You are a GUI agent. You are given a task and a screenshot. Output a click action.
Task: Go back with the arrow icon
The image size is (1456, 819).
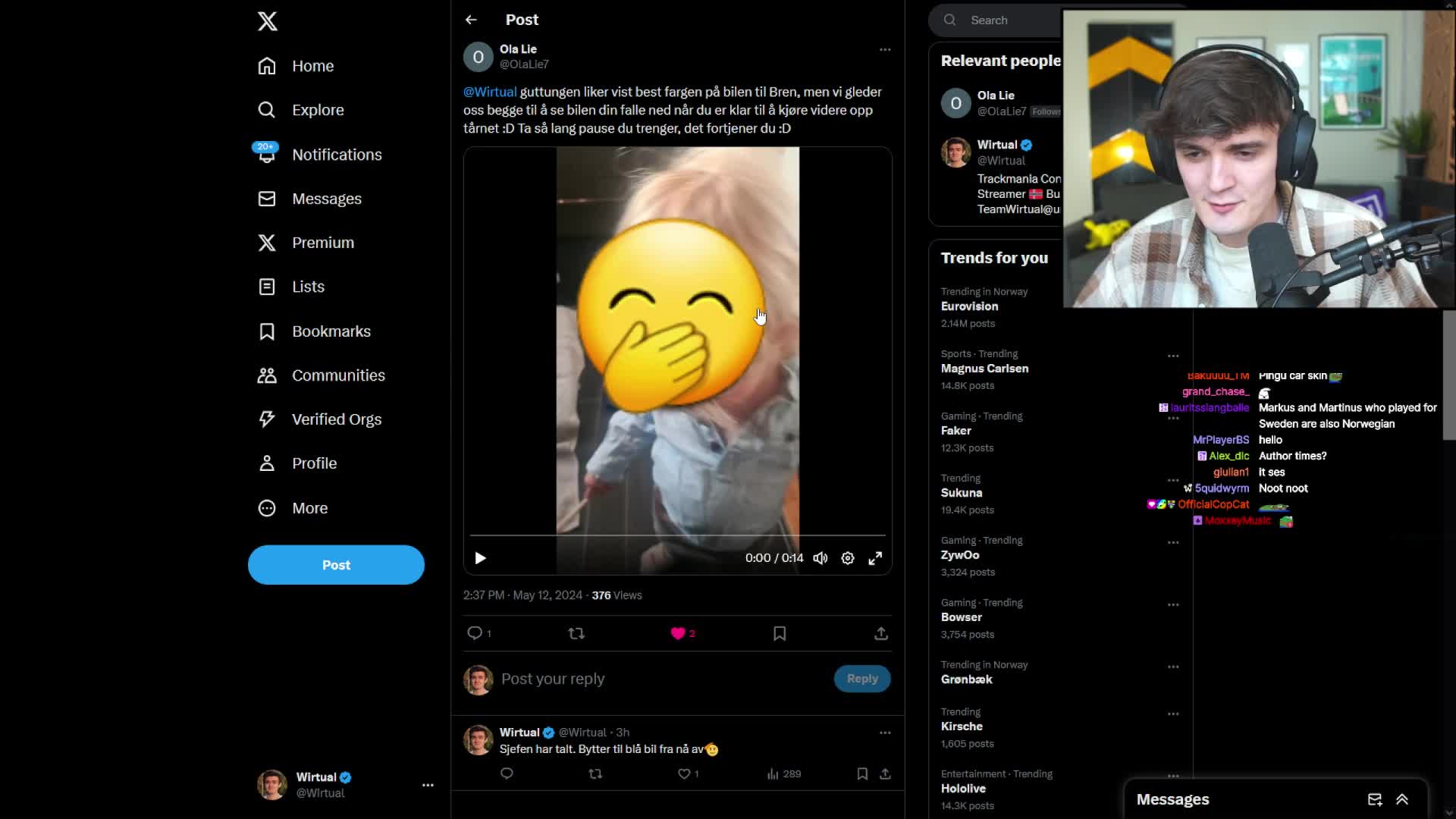click(471, 20)
